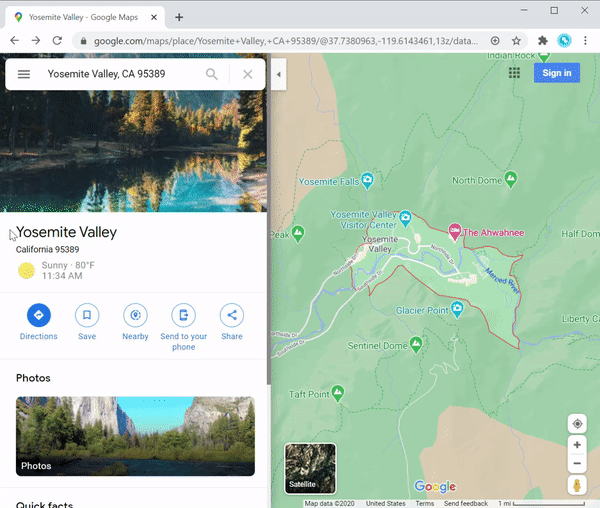Click the Peak marker at left edge
Image resolution: width=600 pixels, height=508 pixels.
tap(298, 233)
